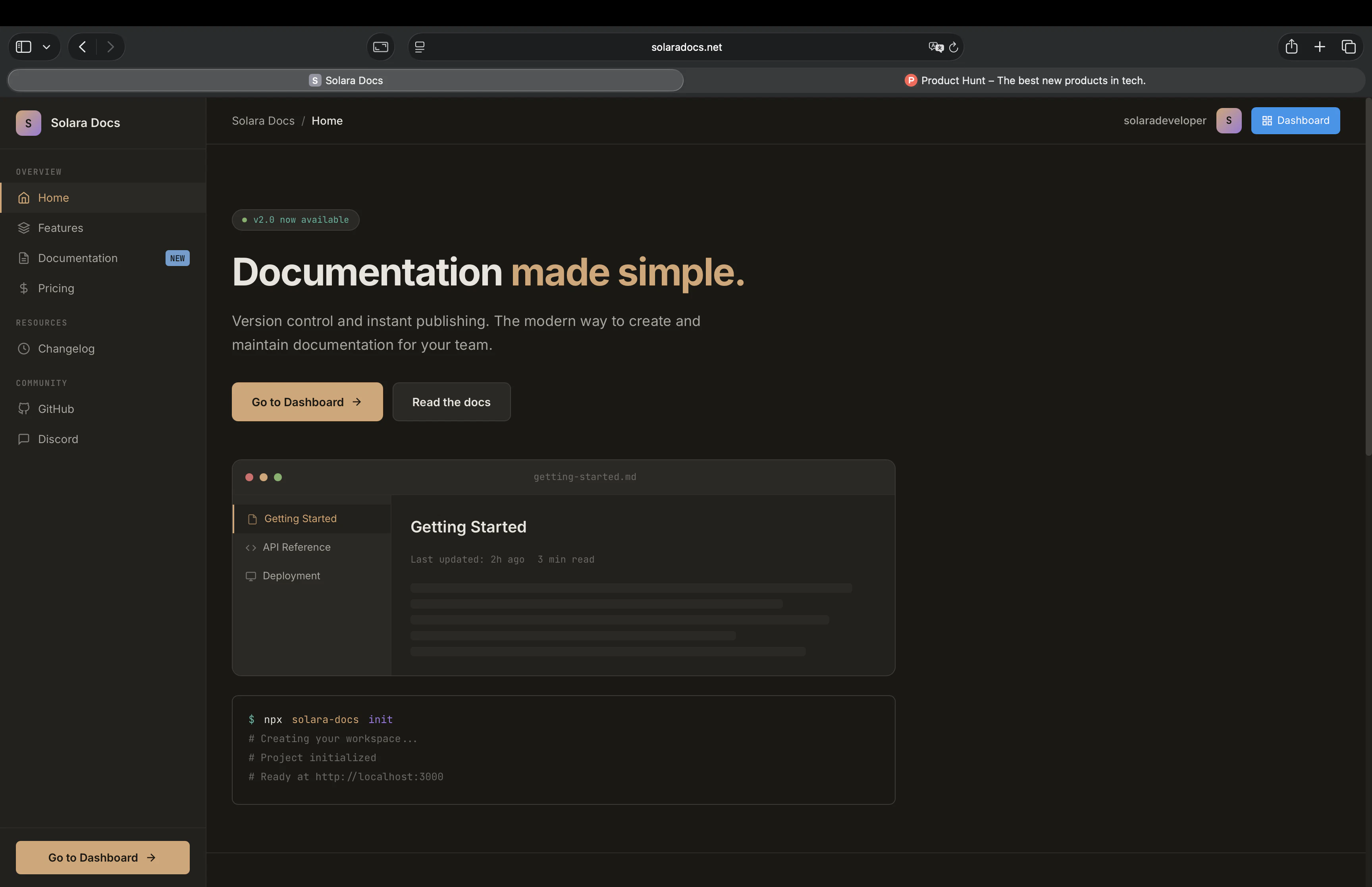Click the Changelog clock icon
The width and height of the screenshot is (1372, 887).
point(23,349)
